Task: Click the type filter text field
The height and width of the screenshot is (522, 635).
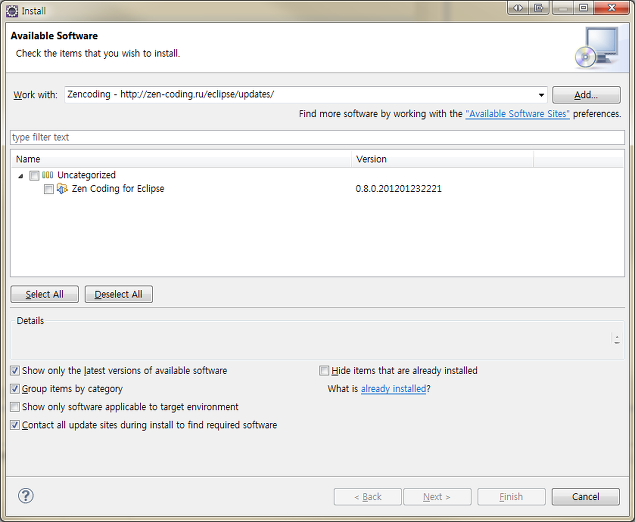Action: pyautogui.click(x=318, y=137)
